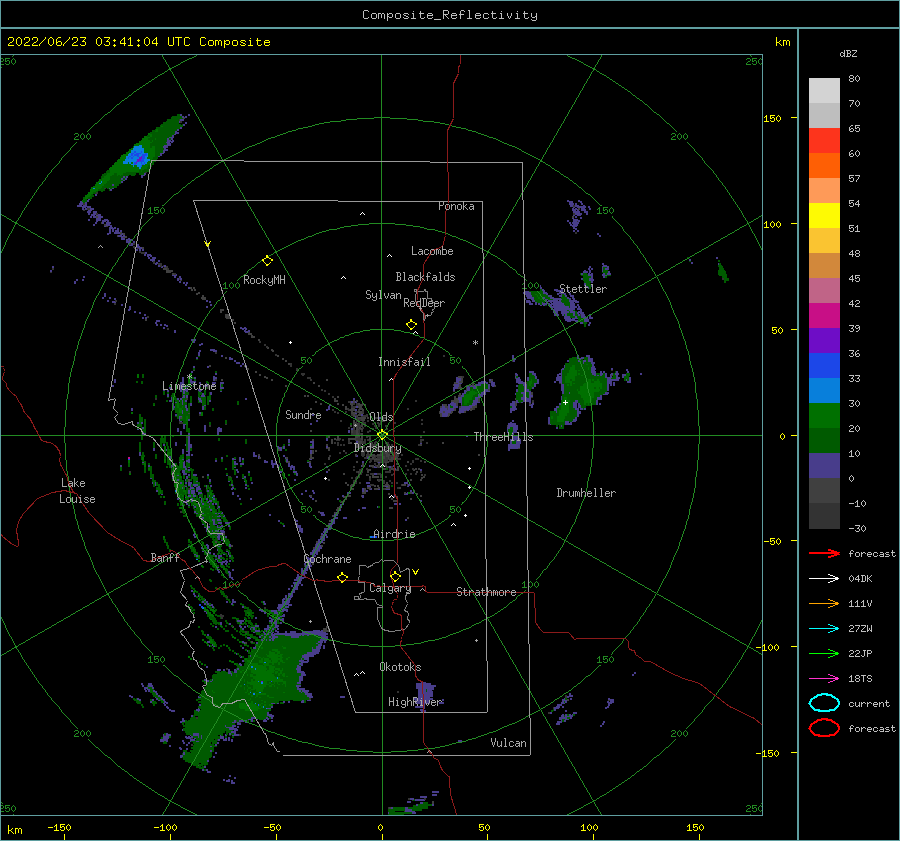900x841 pixels.
Task: Click the 'Lake Louise' label
Action: 77,491
